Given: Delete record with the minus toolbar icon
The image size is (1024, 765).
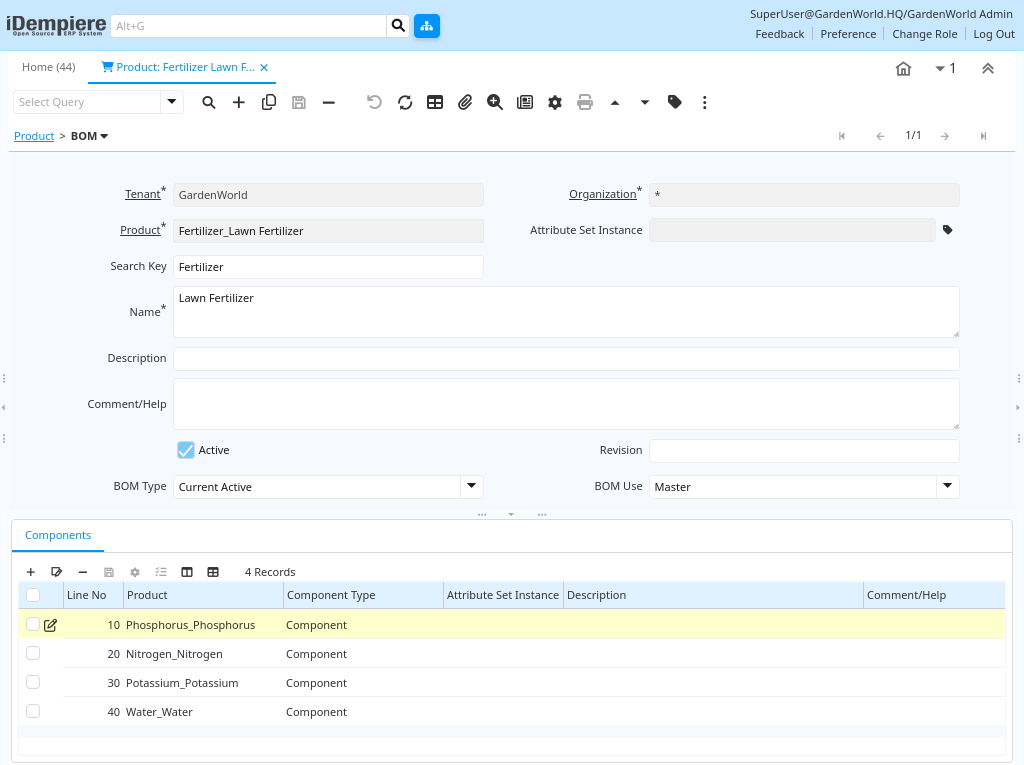Looking at the screenshot, I should tap(329, 103).
